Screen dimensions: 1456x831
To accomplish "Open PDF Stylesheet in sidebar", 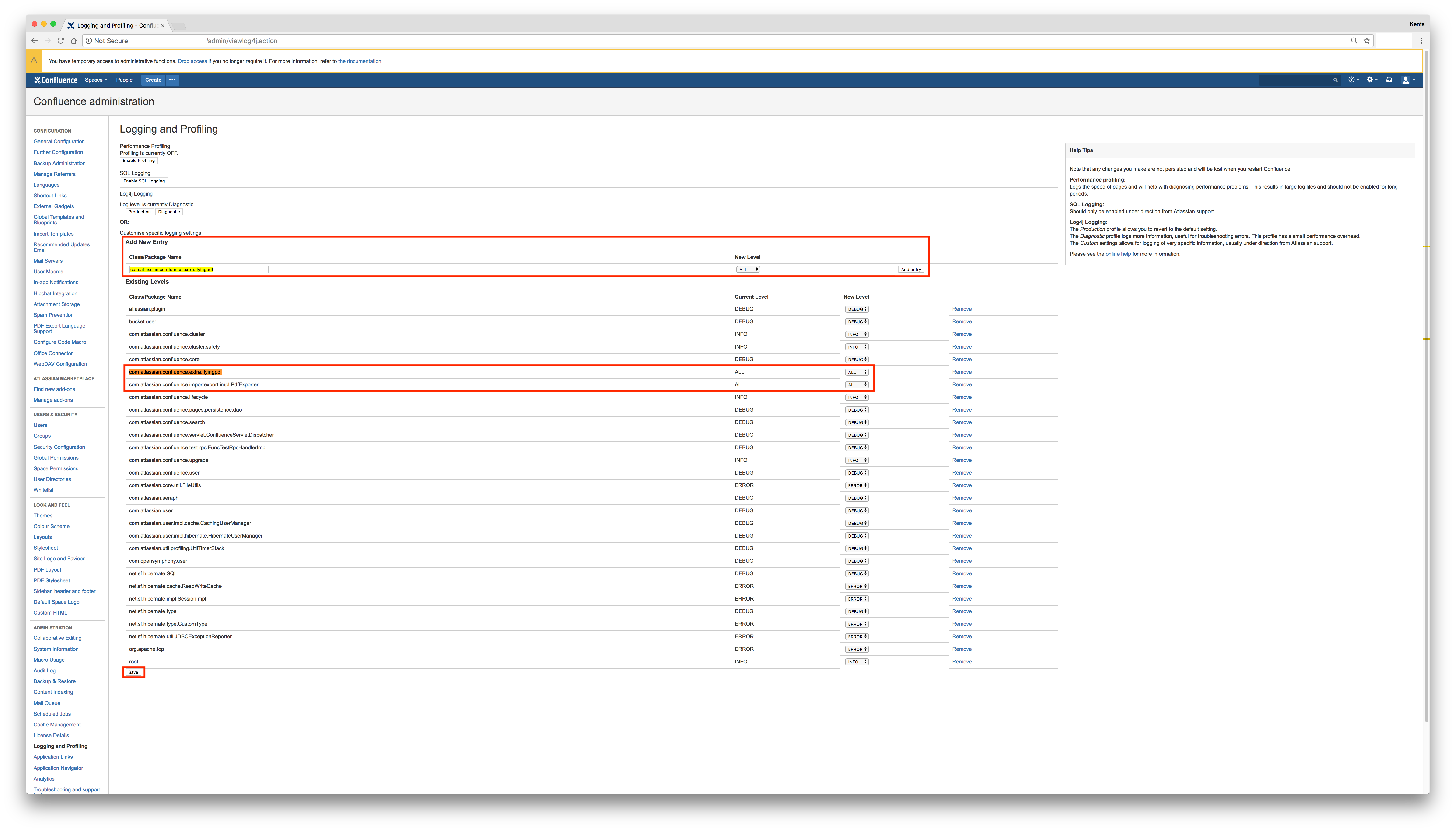I will coord(51,580).
